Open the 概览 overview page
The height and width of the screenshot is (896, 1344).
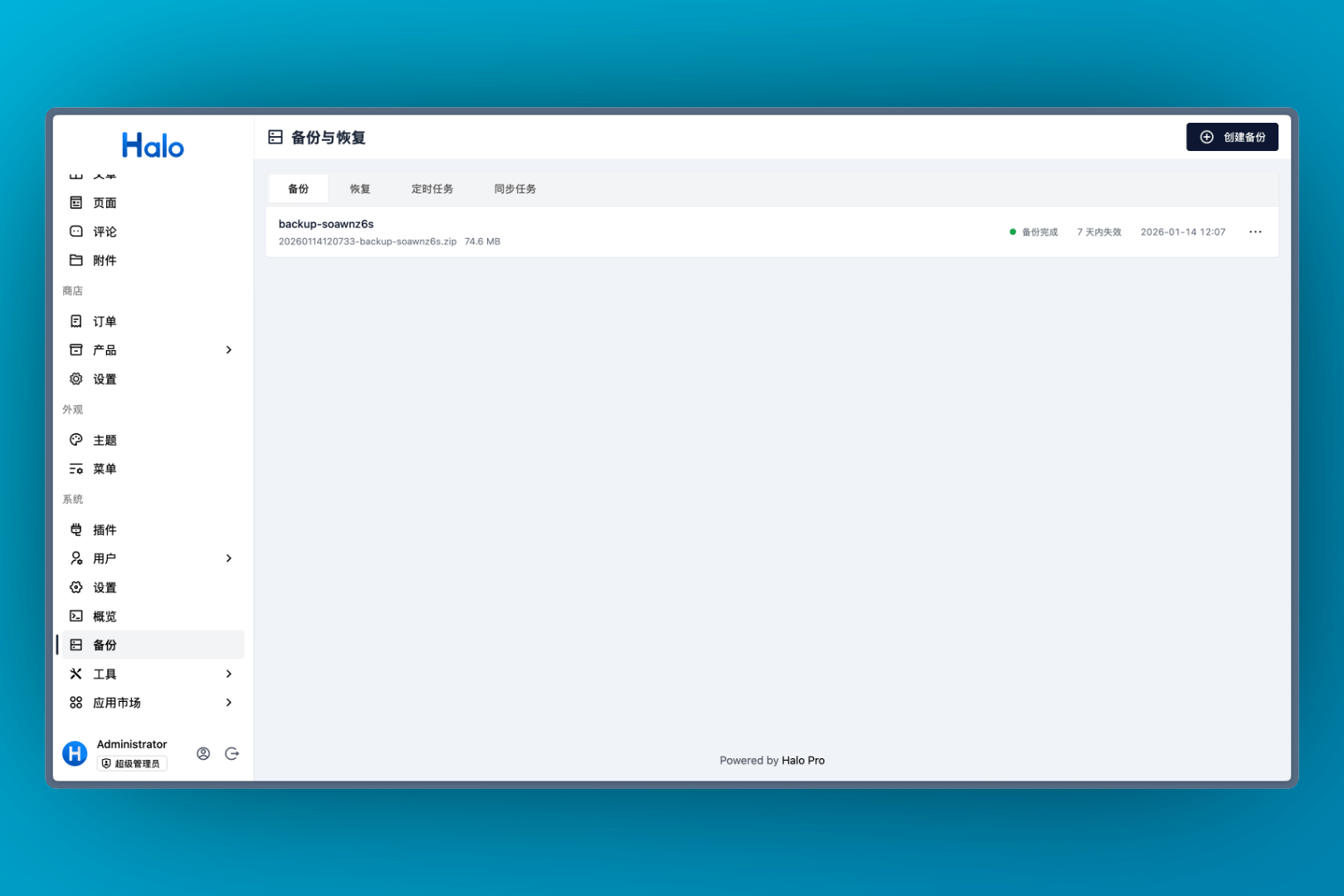[105, 616]
